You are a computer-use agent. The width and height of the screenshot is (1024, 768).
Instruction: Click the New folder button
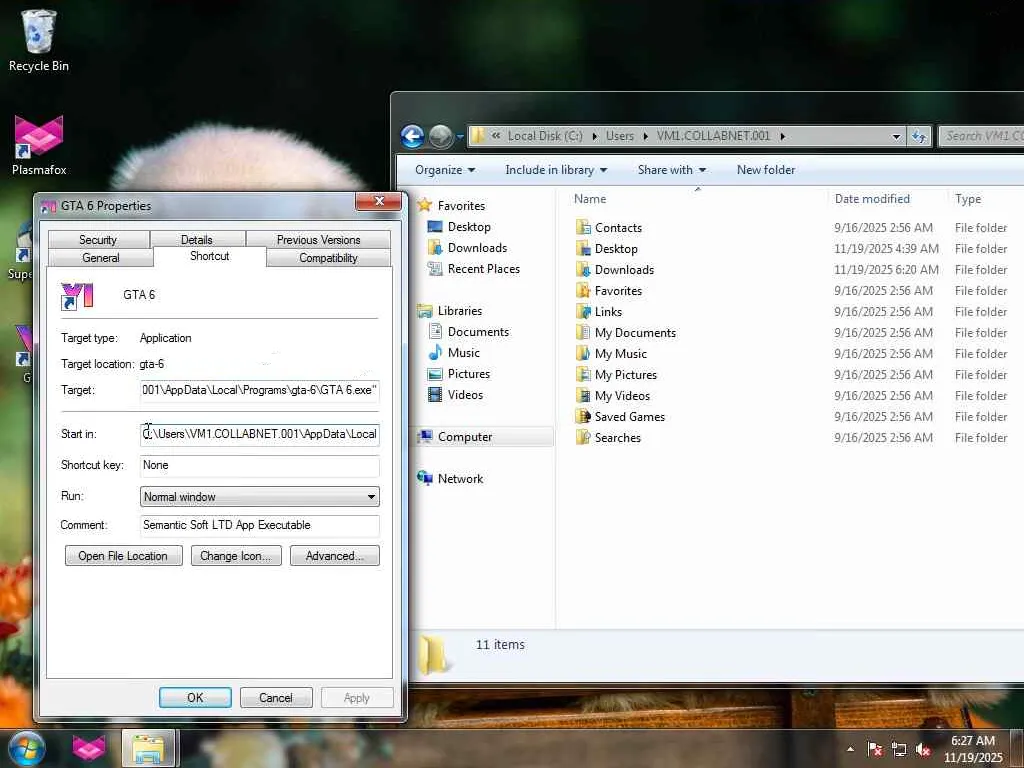pos(765,170)
